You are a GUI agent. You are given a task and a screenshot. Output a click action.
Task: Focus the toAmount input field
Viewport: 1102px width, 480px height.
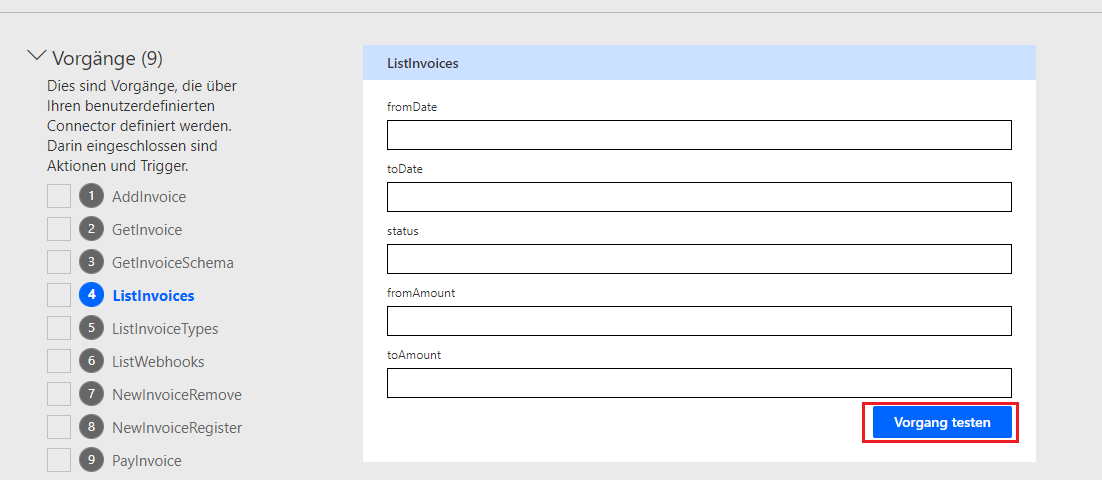point(699,382)
